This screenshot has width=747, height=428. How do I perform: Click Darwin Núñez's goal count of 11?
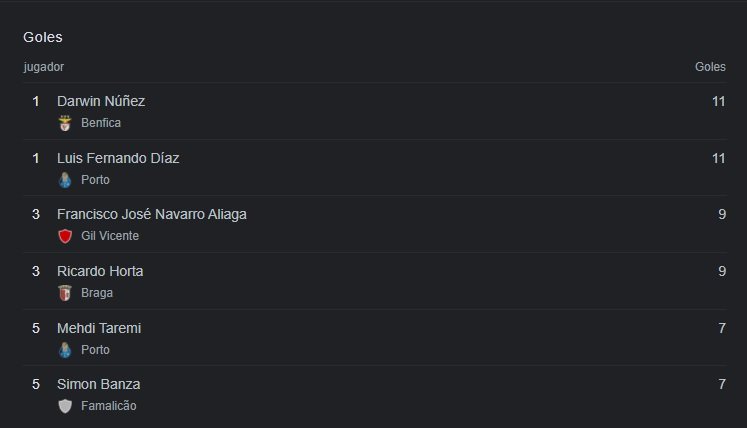coord(718,101)
